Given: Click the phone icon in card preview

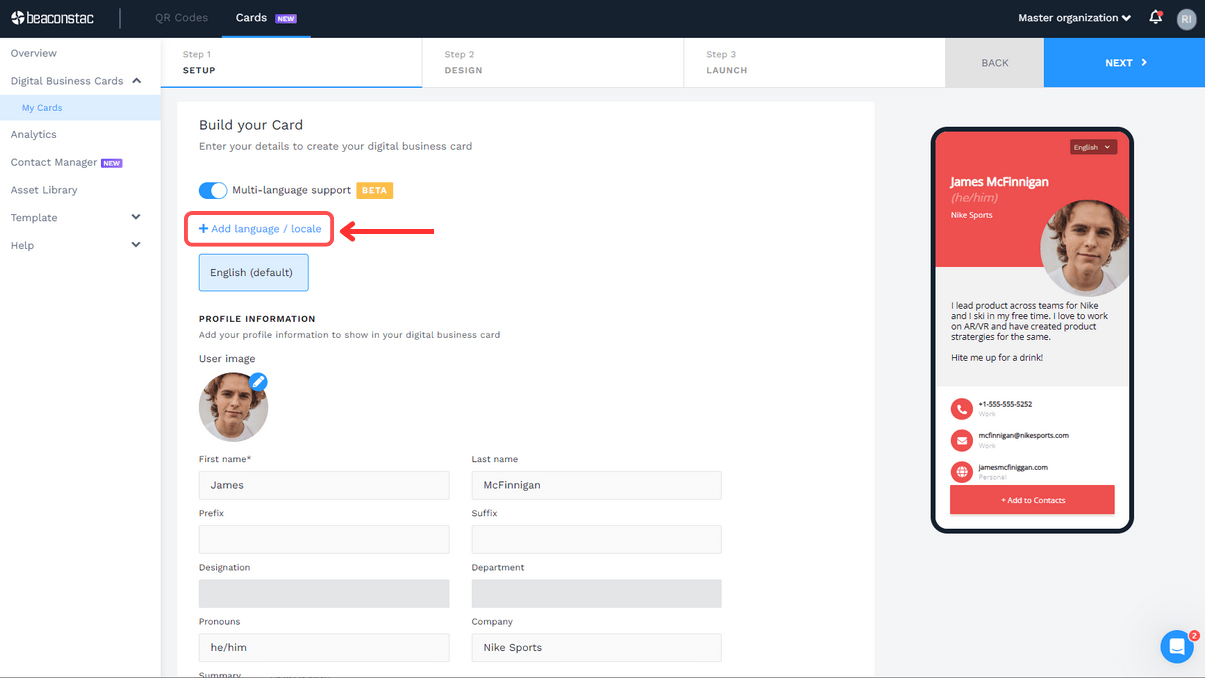Looking at the screenshot, I should [x=961, y=408].
